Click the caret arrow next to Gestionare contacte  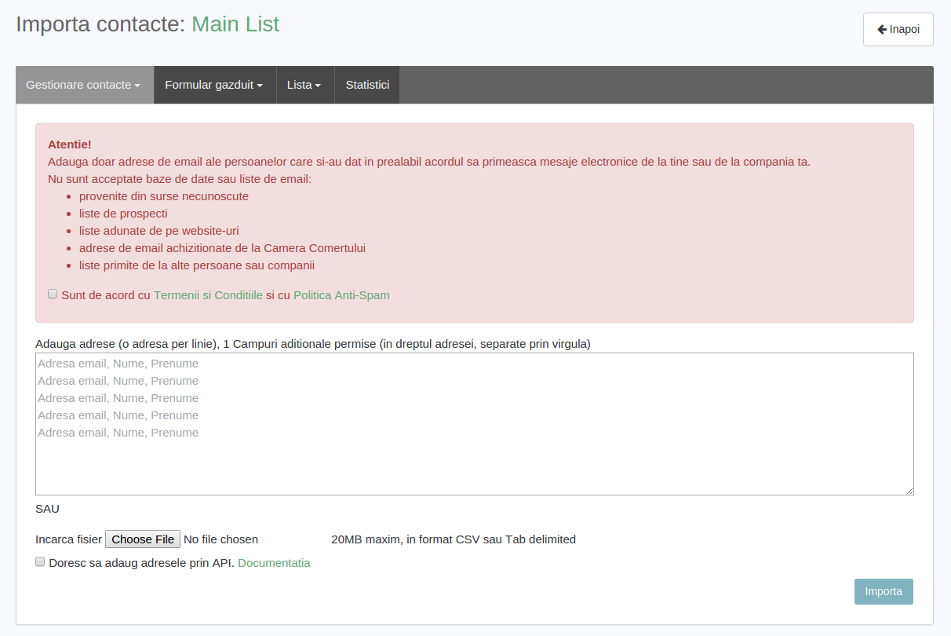(x=137, y=86)
